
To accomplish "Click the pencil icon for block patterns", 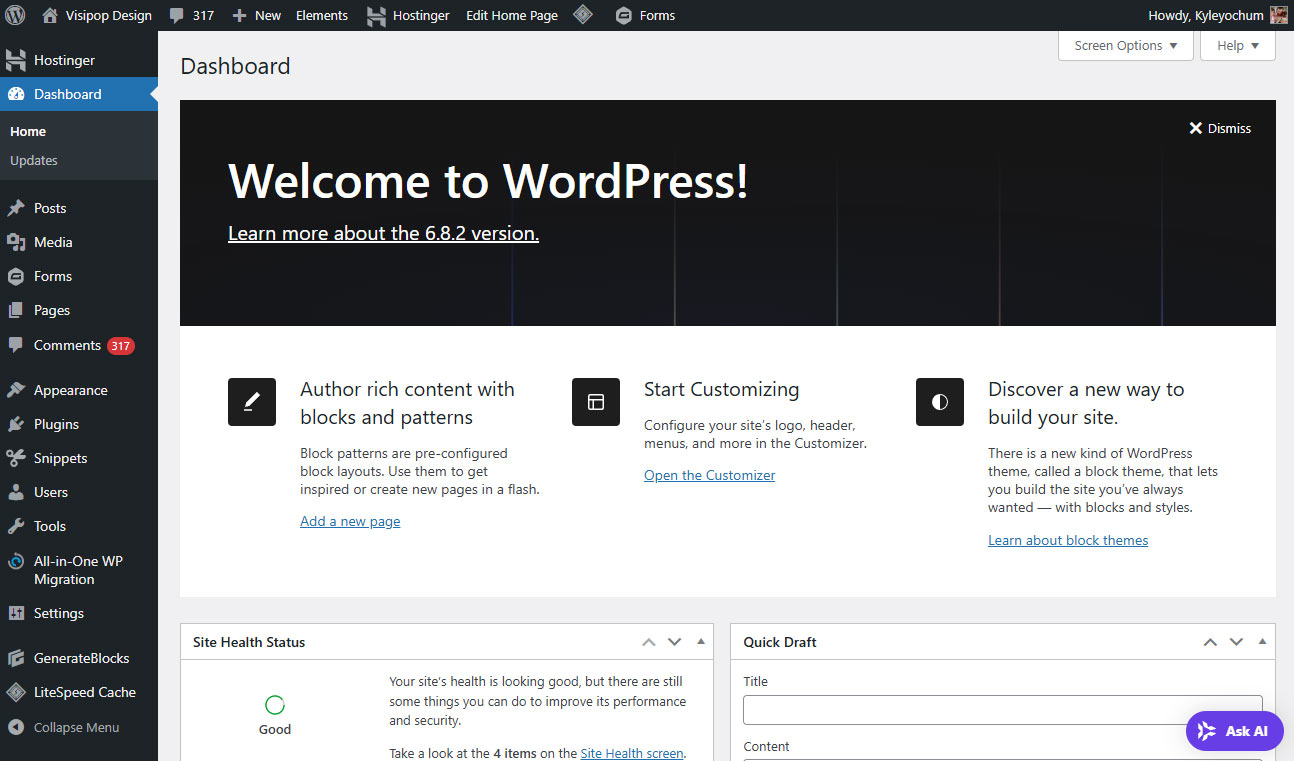I will coord(252,402).
